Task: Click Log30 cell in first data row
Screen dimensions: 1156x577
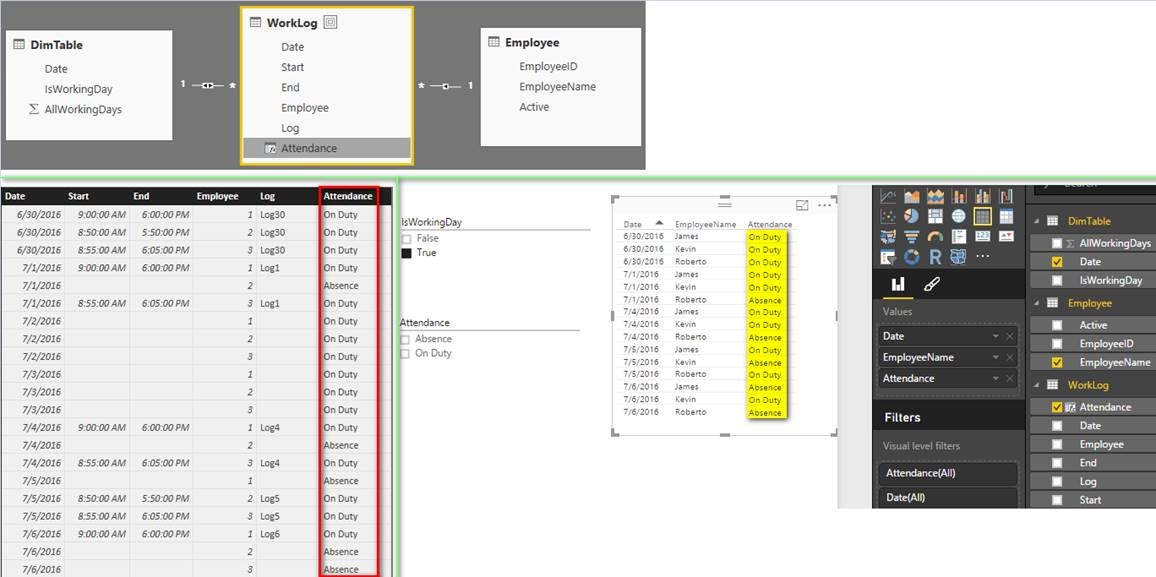Action: click(272, 214)
